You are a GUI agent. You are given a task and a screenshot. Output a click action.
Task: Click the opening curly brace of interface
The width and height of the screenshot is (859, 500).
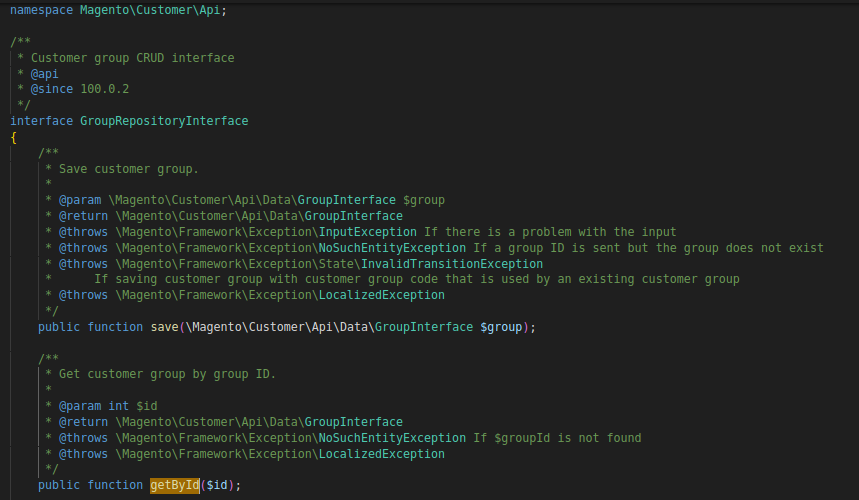click(14, 137)
